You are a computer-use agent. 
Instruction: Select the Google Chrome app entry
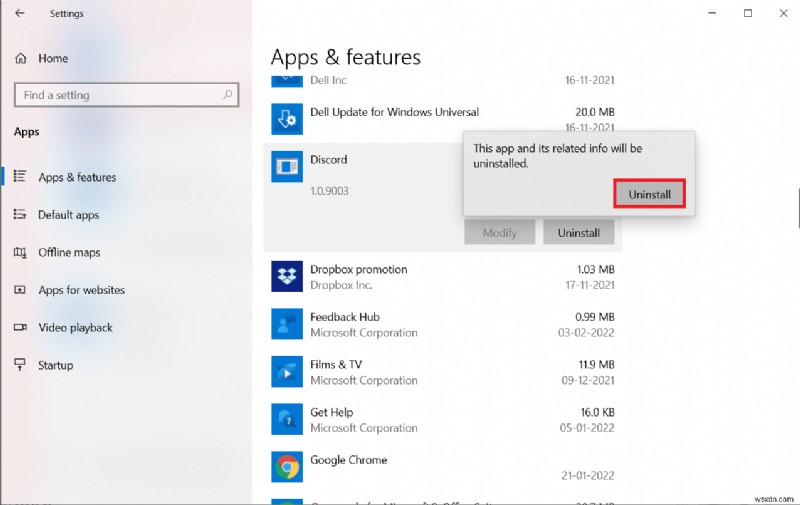click(x=443, y=467)
